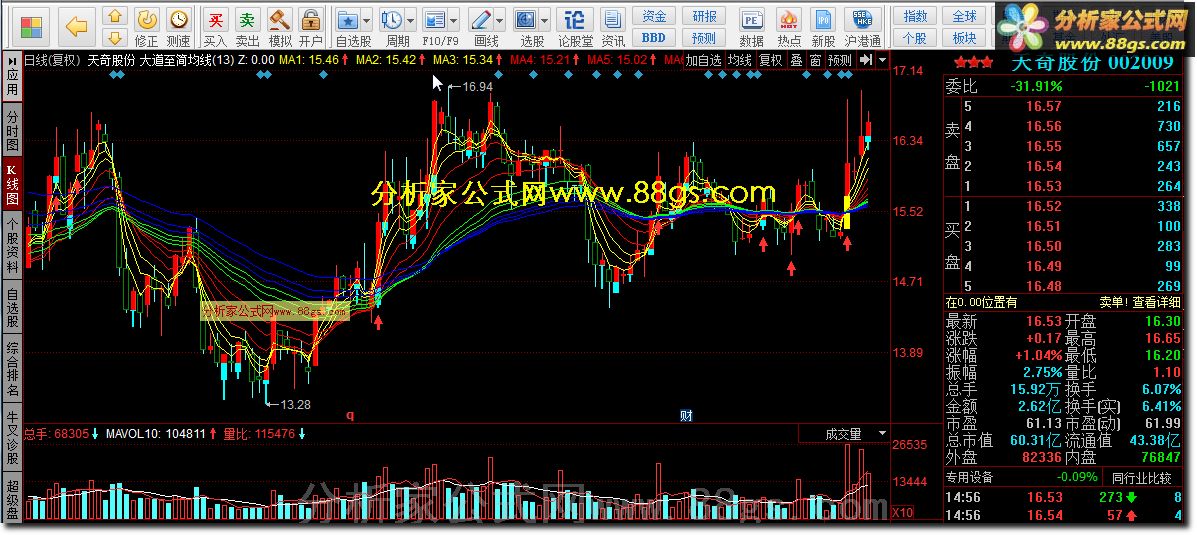Open the 个股资料 sidebar tab
The height and width of the screenshot is (535, 1197).
[12, 246]
